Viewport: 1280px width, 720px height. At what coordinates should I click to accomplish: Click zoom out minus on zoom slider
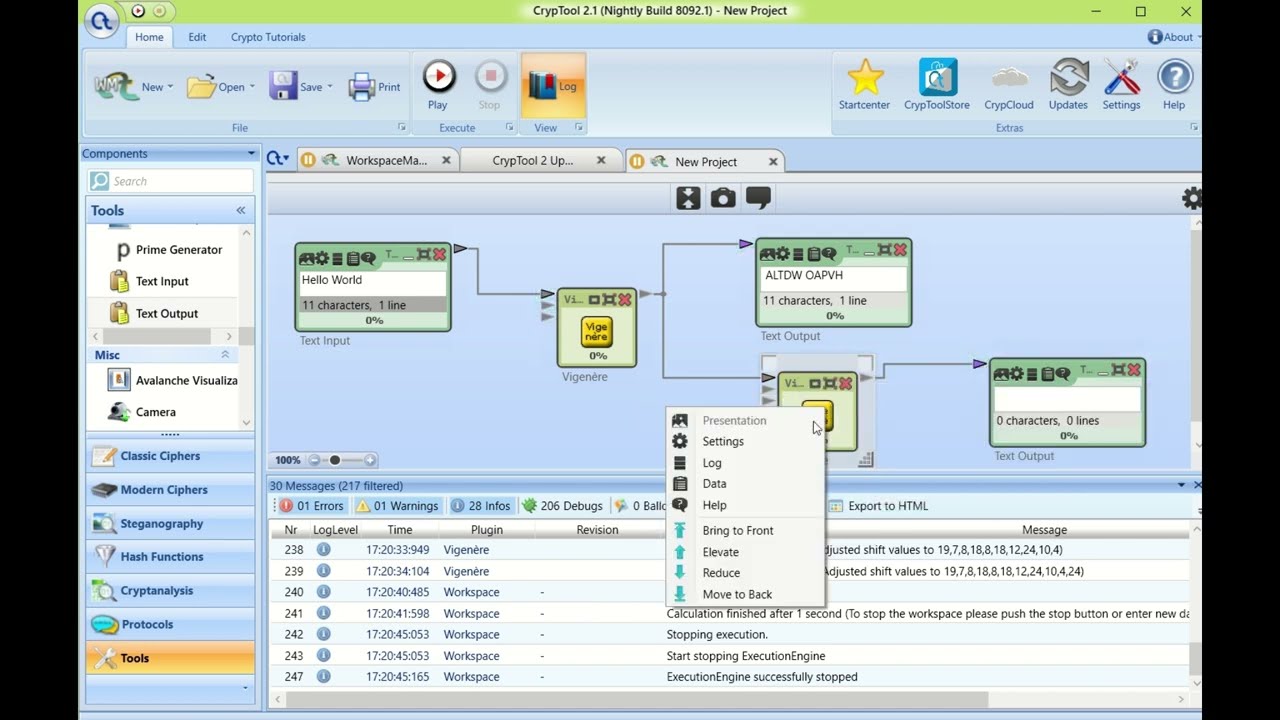314,460
